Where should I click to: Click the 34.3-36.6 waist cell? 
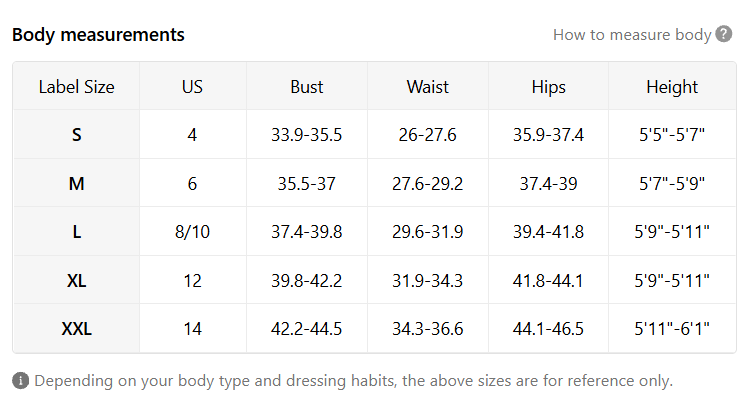(427, 329)
